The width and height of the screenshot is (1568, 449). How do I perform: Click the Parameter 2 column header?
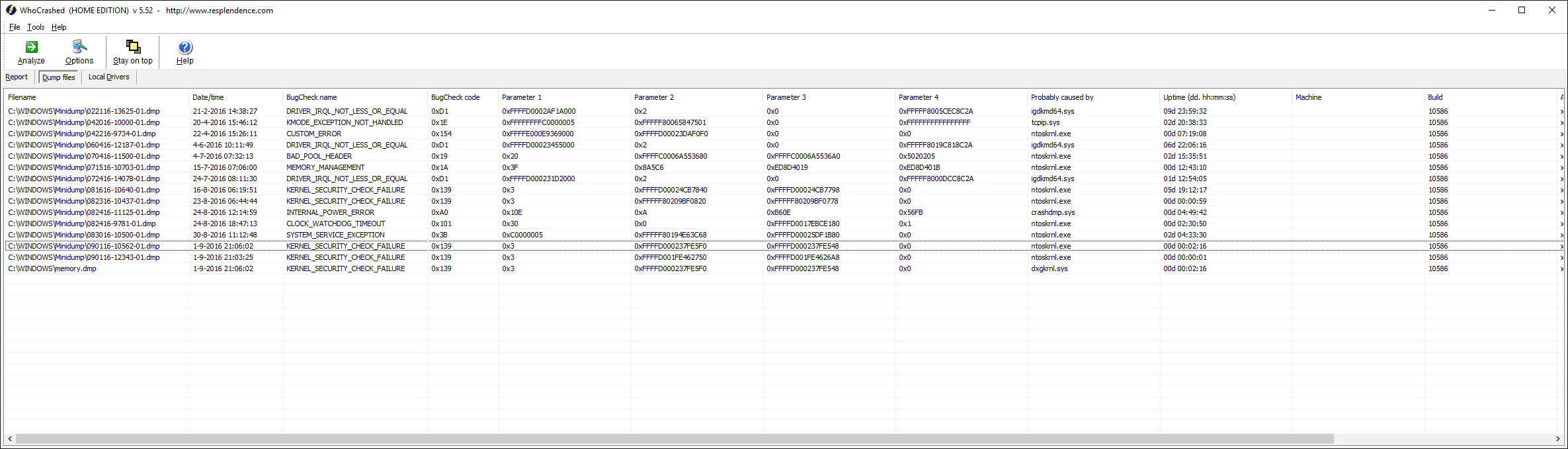[697, 97]
